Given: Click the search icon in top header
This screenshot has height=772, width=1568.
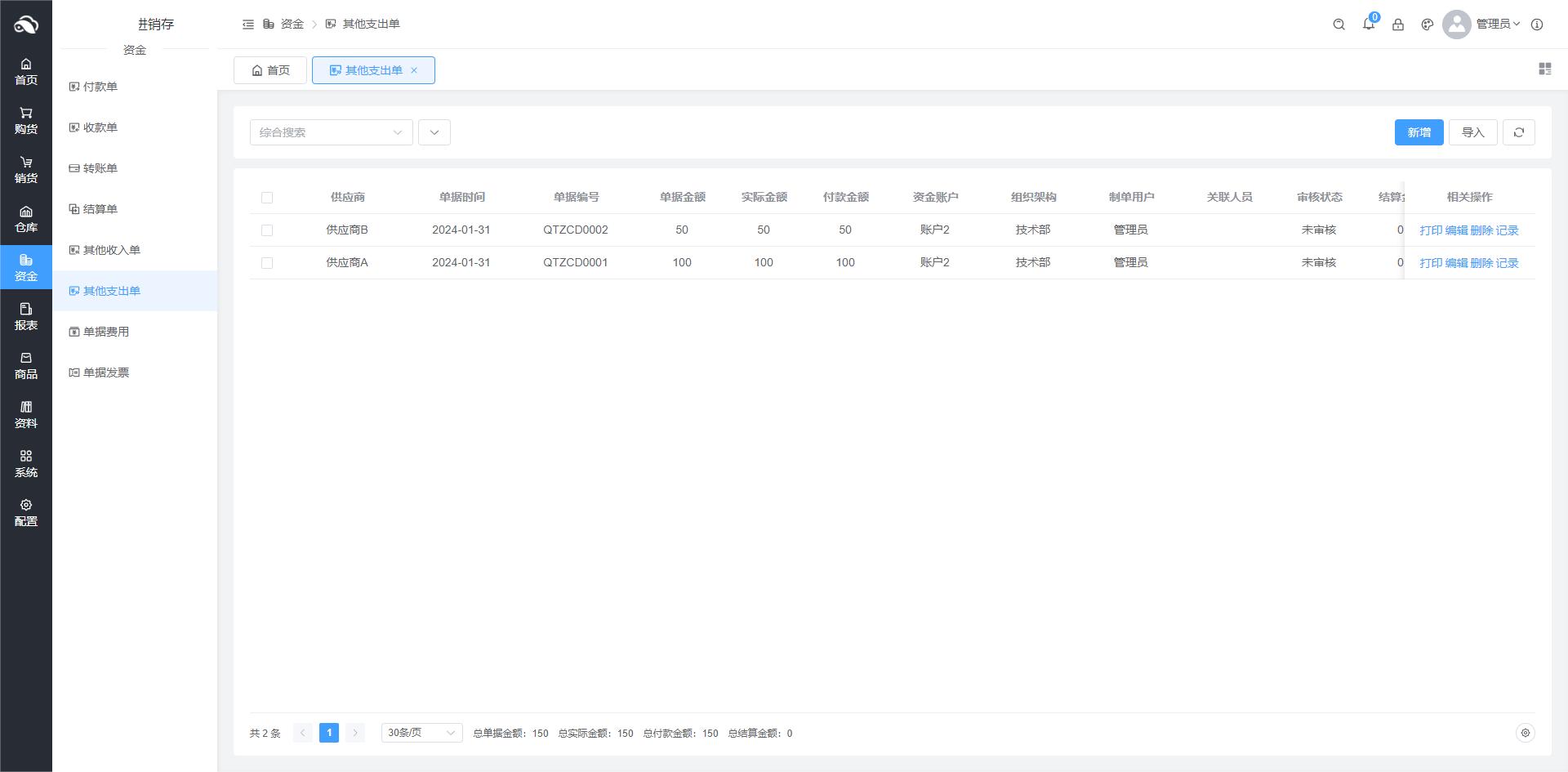Looking at the screenshot, I should [1339, 25].
